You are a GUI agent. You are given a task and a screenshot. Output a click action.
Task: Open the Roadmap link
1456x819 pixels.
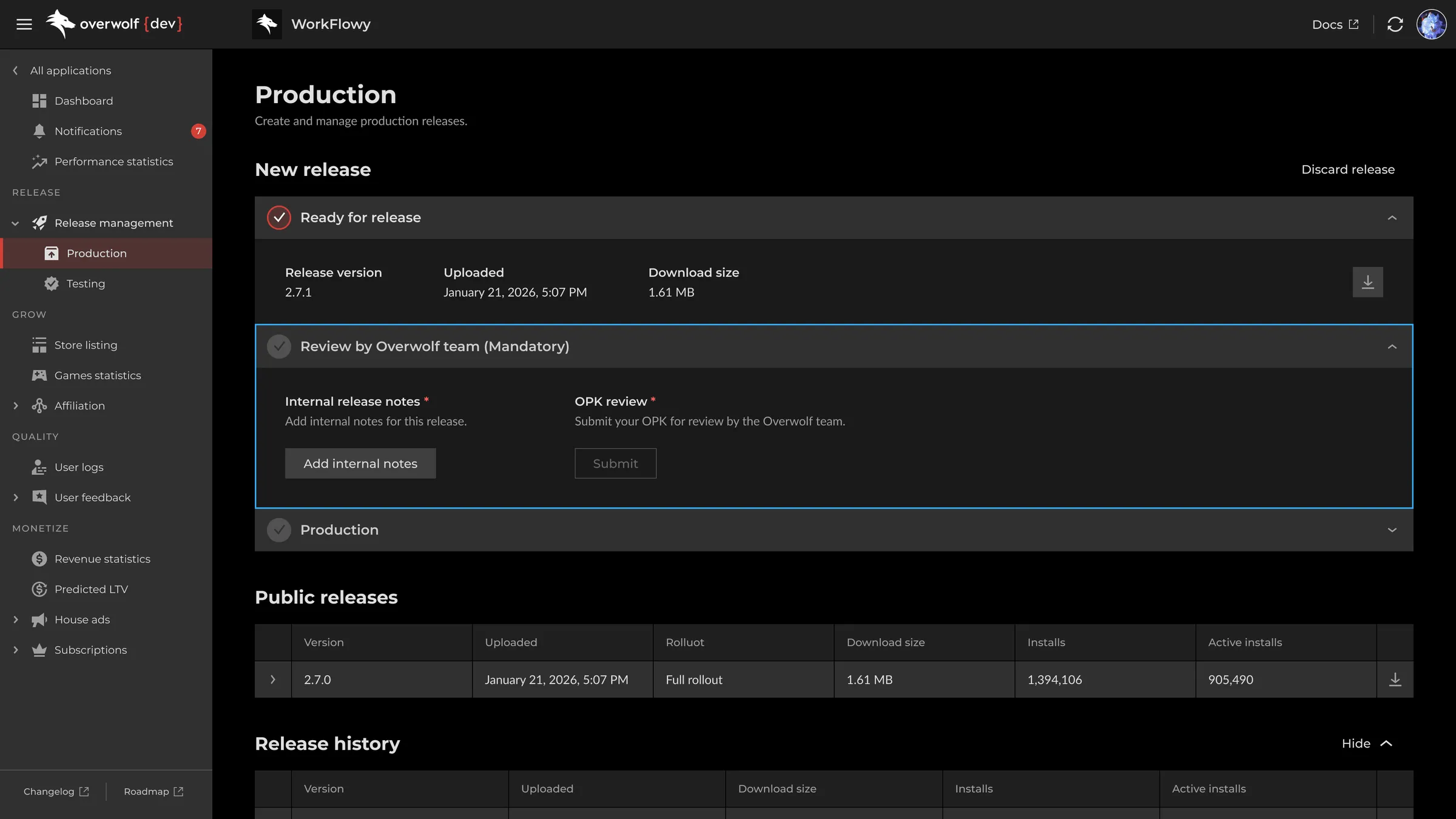tap(153, 792)
